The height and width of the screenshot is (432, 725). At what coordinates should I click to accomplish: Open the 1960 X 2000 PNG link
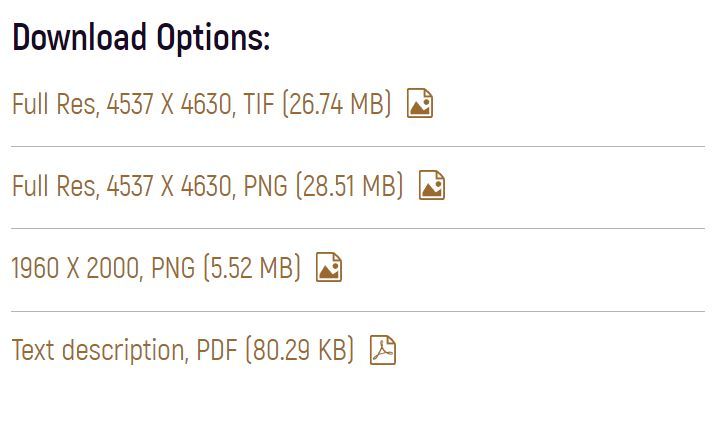(x=155, y=268)
